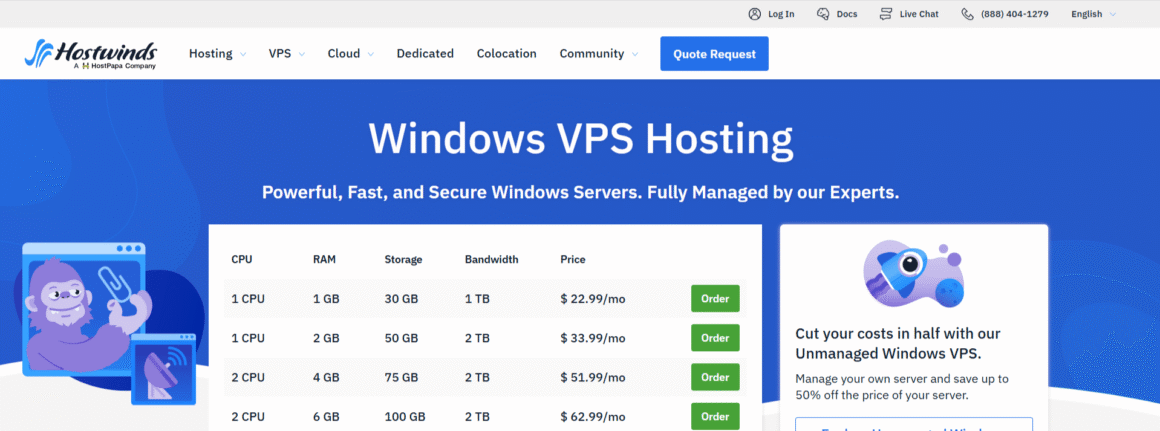Screen dimensions: 1160x431
Task: Click the Quote Request button
Action: 714,54
